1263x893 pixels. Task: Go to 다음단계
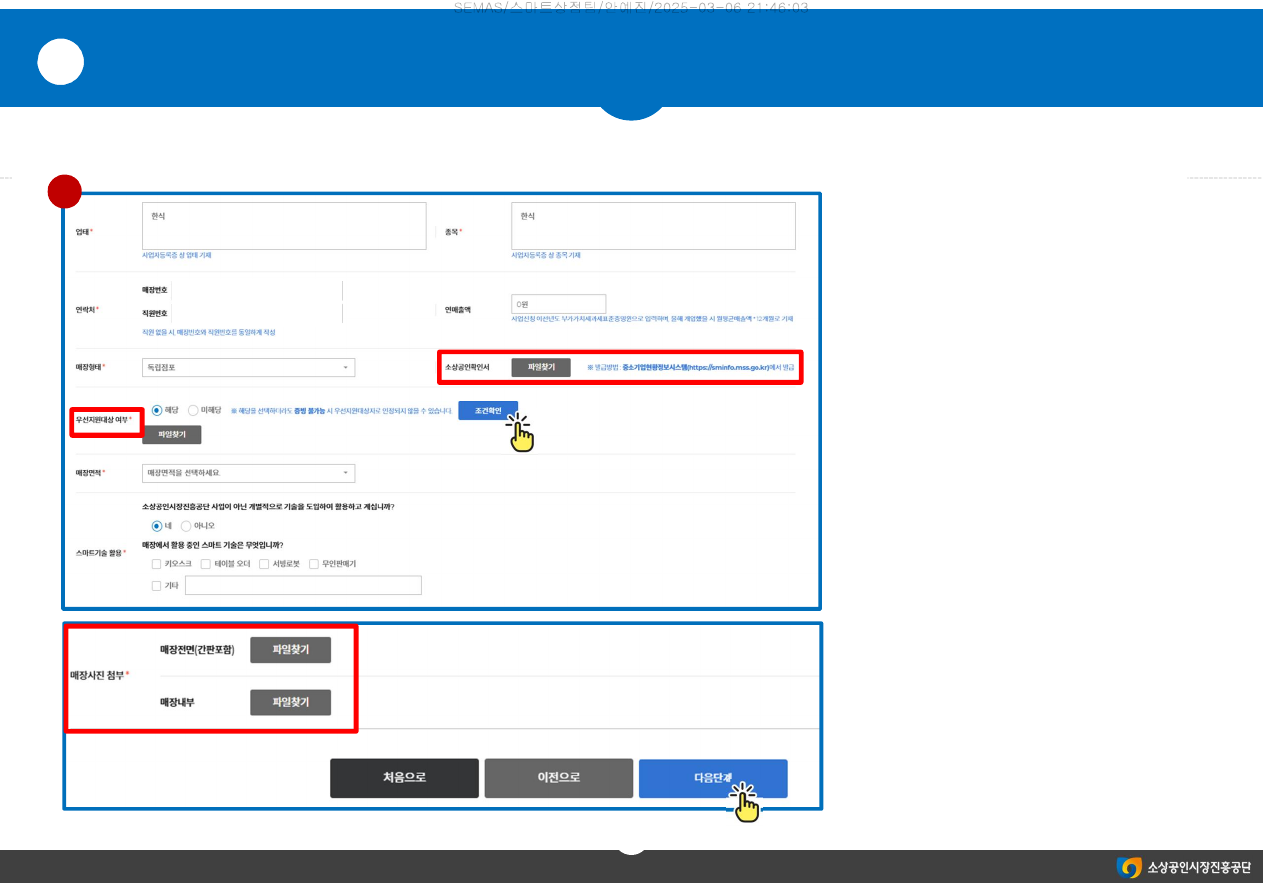(x=713, y=778)
